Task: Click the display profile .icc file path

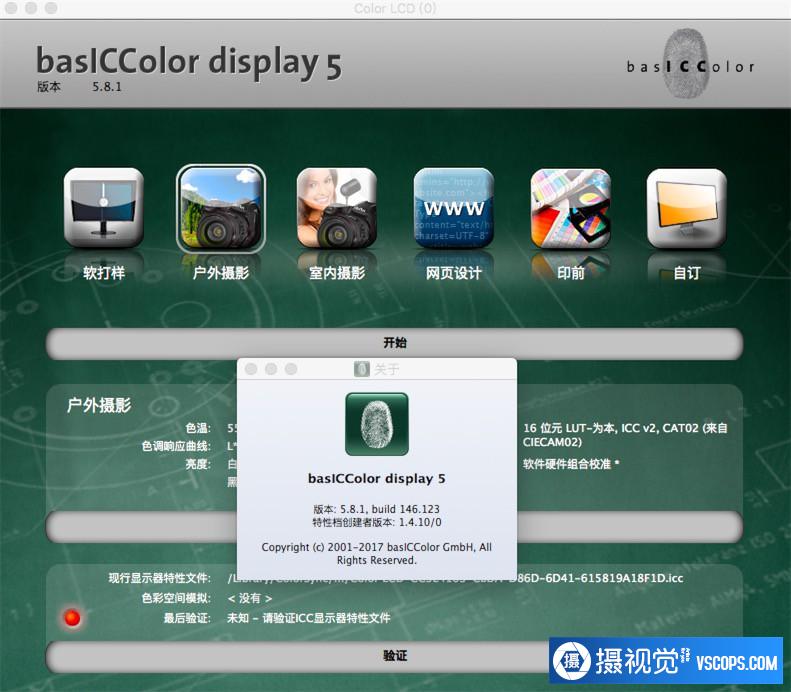Action: coord(455,578)
